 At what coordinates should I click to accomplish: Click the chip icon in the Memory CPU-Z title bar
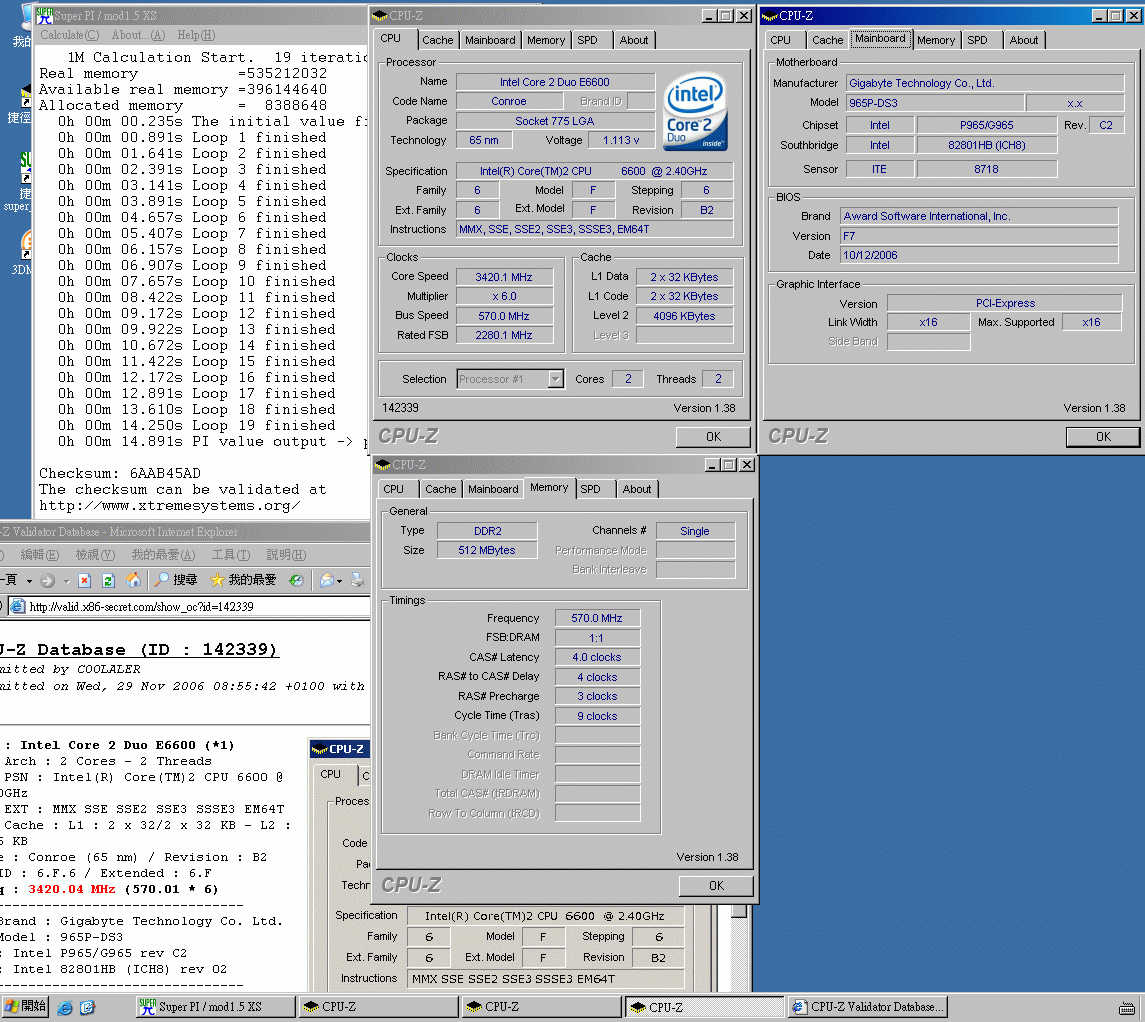(383, 464)
